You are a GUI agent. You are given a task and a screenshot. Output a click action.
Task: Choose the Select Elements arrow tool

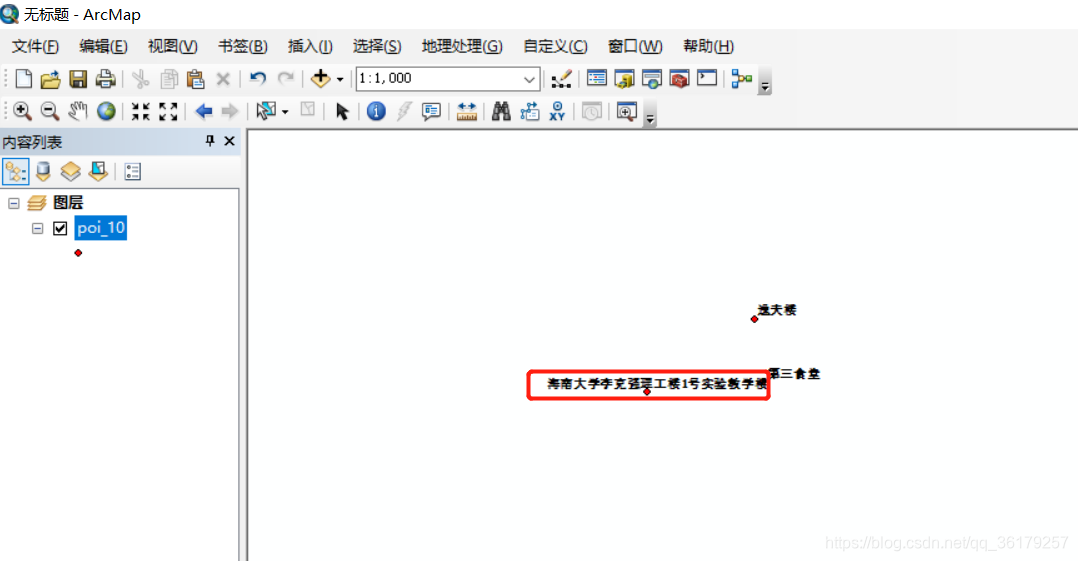pos(342,111)
